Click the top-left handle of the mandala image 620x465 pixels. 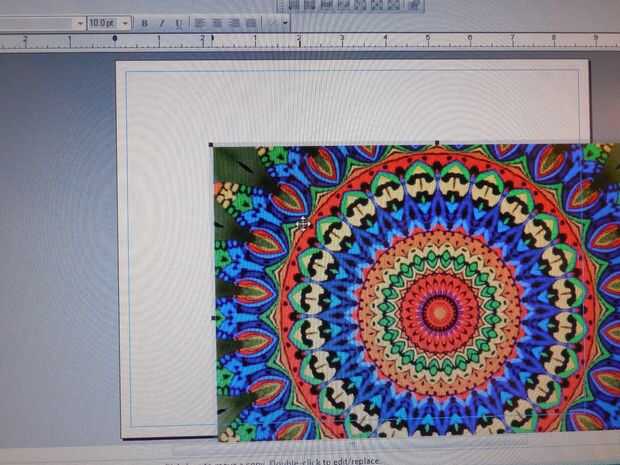coord(211,145)
